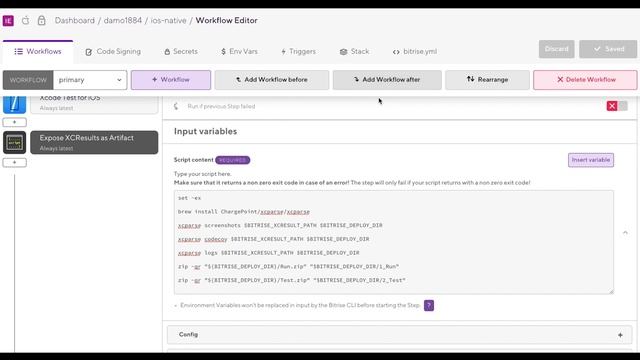Click the 'brew install ChargePoint/xcparse/xcparse' line
This screenshot has width=640, height=360.
click(x=244, y=212)
